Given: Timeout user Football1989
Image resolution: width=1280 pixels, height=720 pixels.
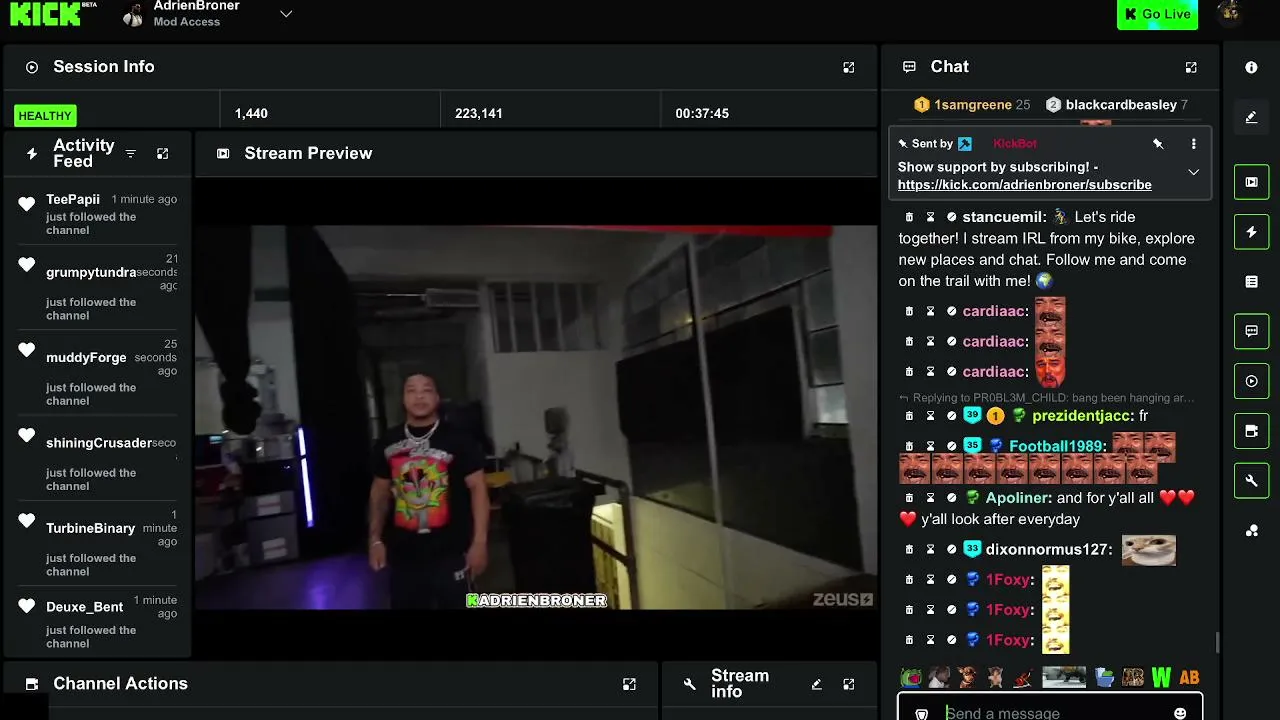Looking at the screenshot, I should 930,446.
